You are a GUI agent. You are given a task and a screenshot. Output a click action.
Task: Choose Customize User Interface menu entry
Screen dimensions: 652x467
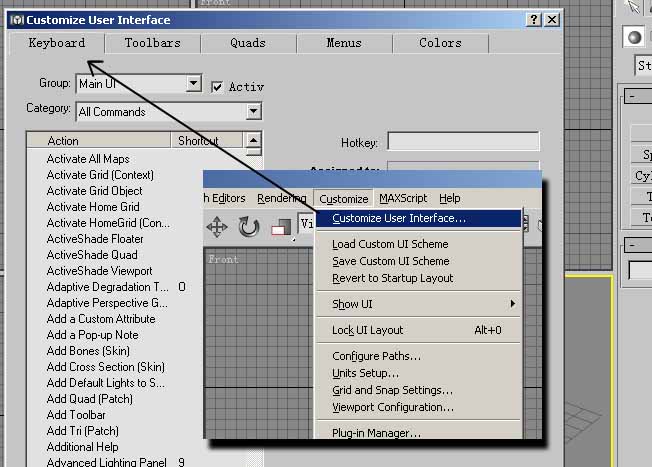418,218
